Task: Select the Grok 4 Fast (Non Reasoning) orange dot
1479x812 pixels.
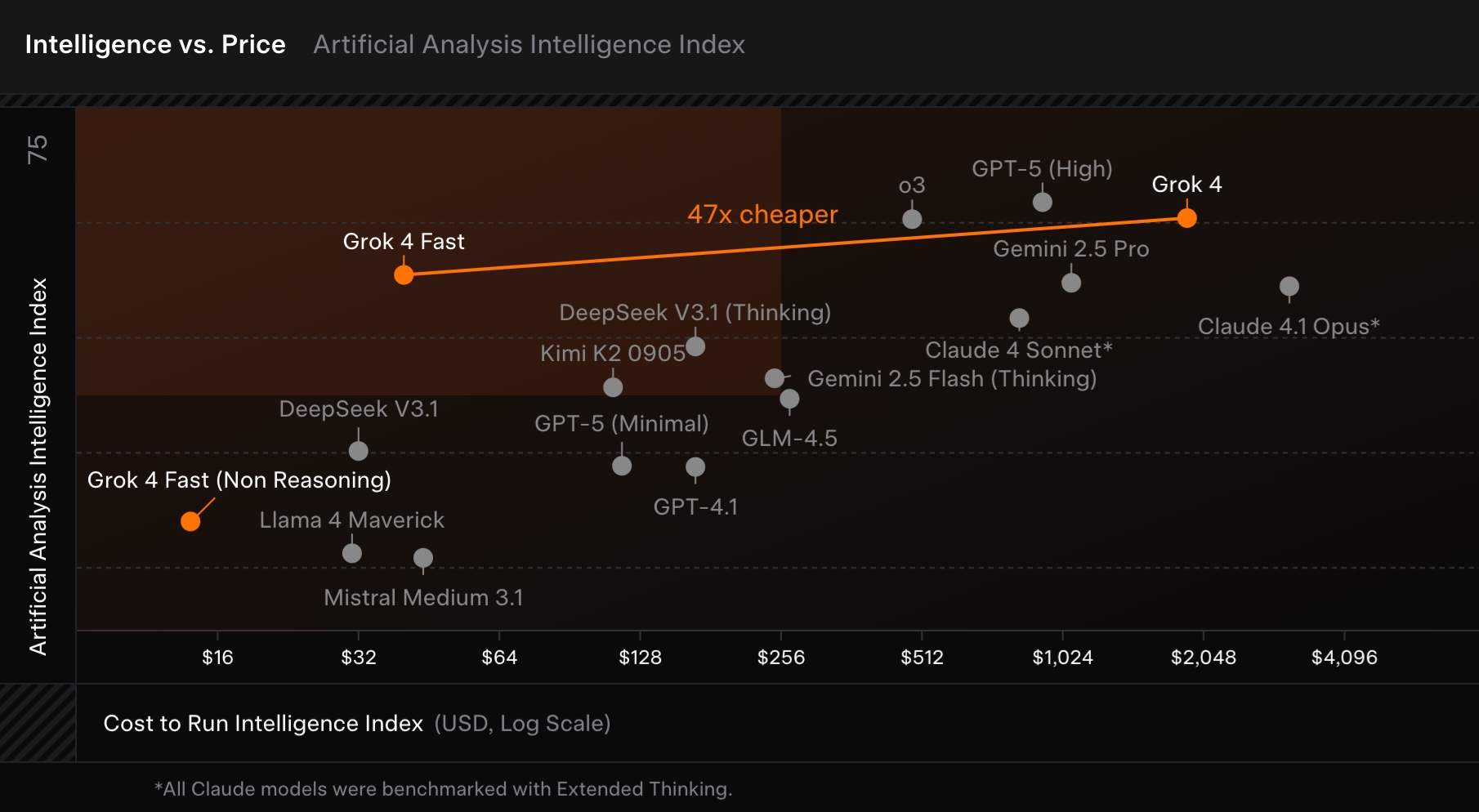Action: (x=190, y=521)
